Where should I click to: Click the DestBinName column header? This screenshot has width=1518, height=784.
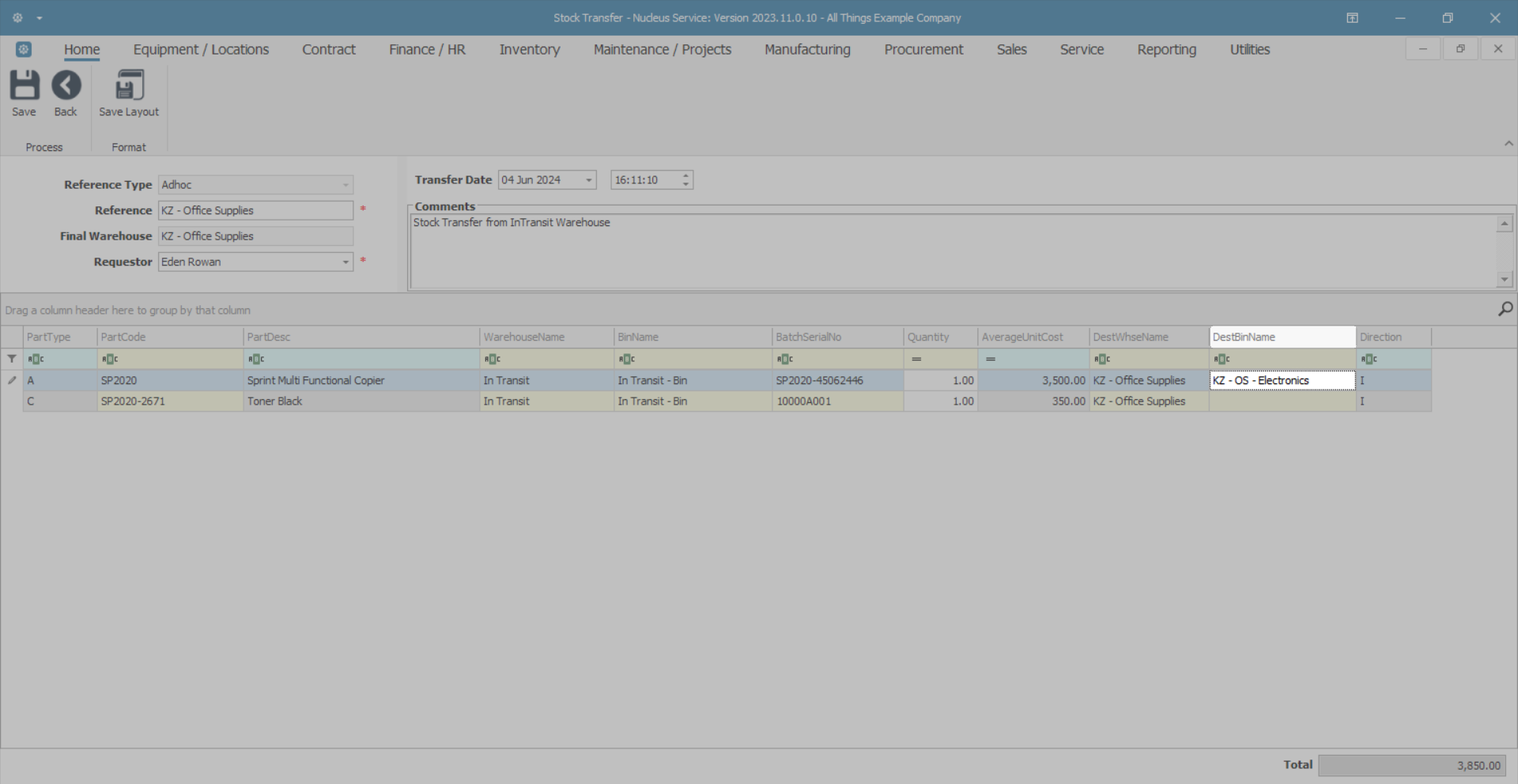tap(1282, 337)
